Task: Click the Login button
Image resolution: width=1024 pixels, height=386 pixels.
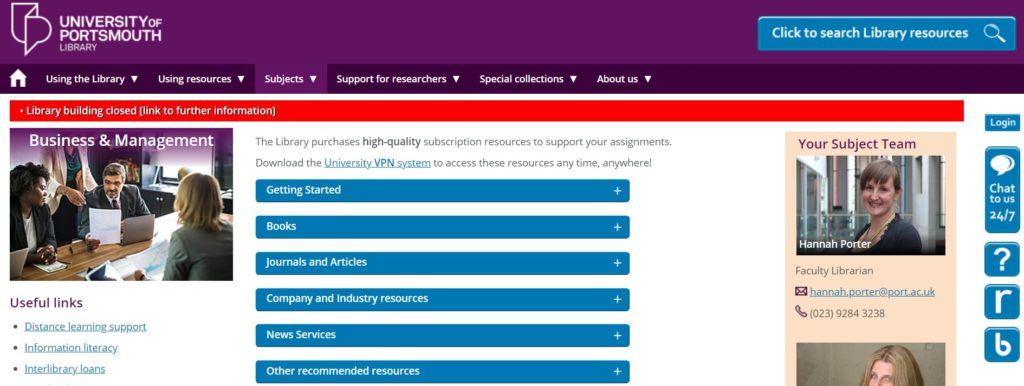Action: pos(1002,122)
